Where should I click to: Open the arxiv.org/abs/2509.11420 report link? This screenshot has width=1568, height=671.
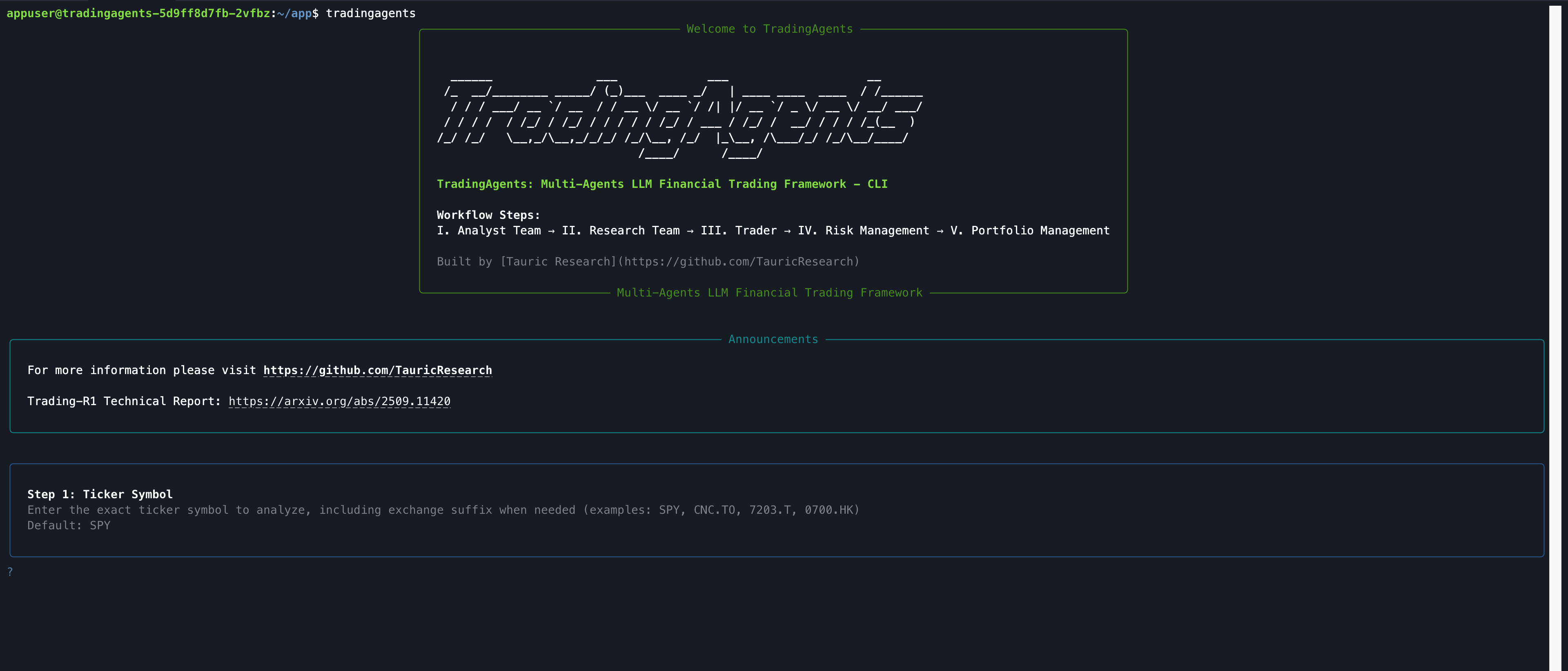340,401
